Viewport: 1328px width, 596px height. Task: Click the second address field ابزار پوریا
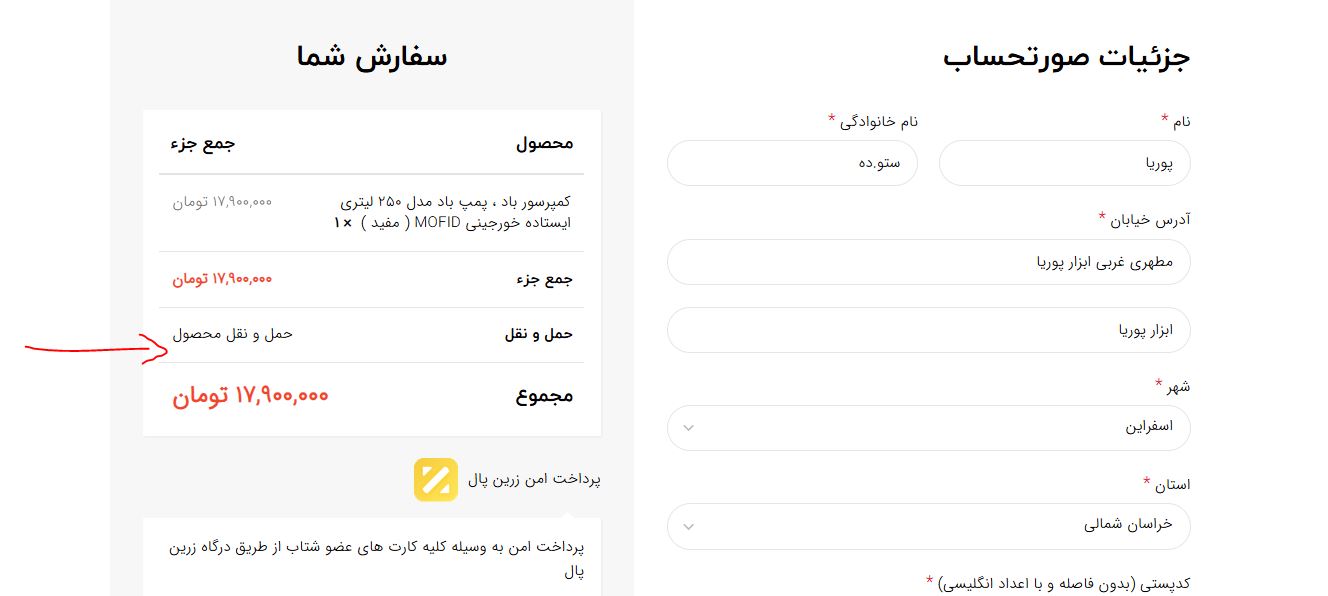click(928, 330)
